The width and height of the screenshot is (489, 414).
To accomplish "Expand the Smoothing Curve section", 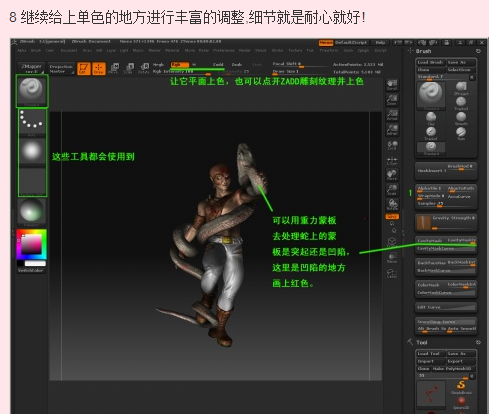I will (446, 322).
